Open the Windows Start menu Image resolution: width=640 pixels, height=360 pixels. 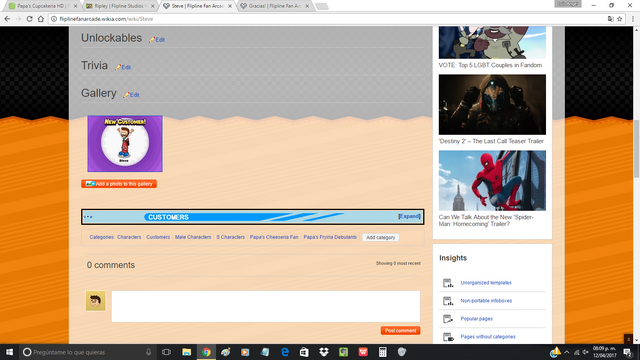click(x=9, y=352)
